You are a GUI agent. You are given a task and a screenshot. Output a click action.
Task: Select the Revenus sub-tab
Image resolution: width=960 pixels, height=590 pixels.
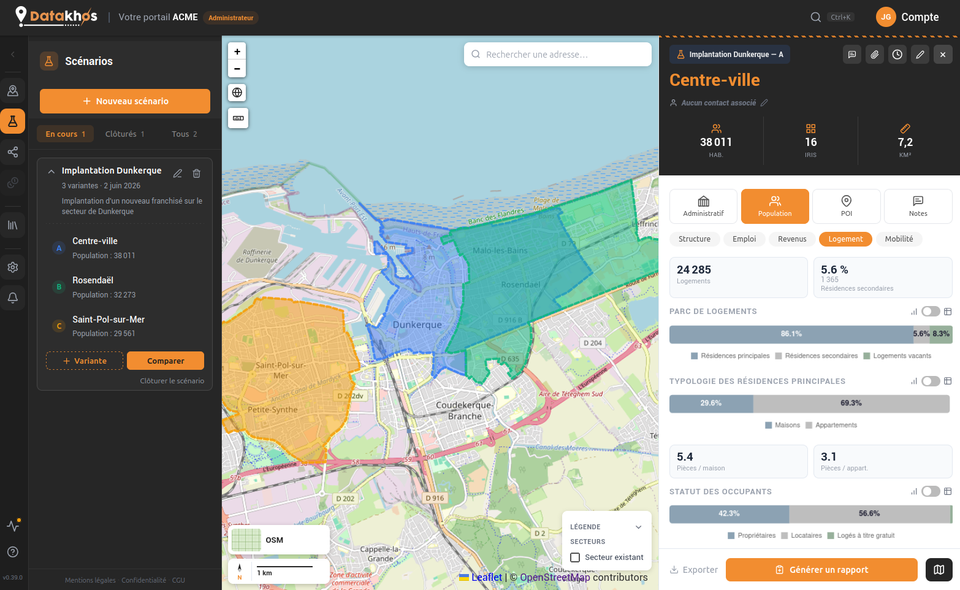coord(792,239)
